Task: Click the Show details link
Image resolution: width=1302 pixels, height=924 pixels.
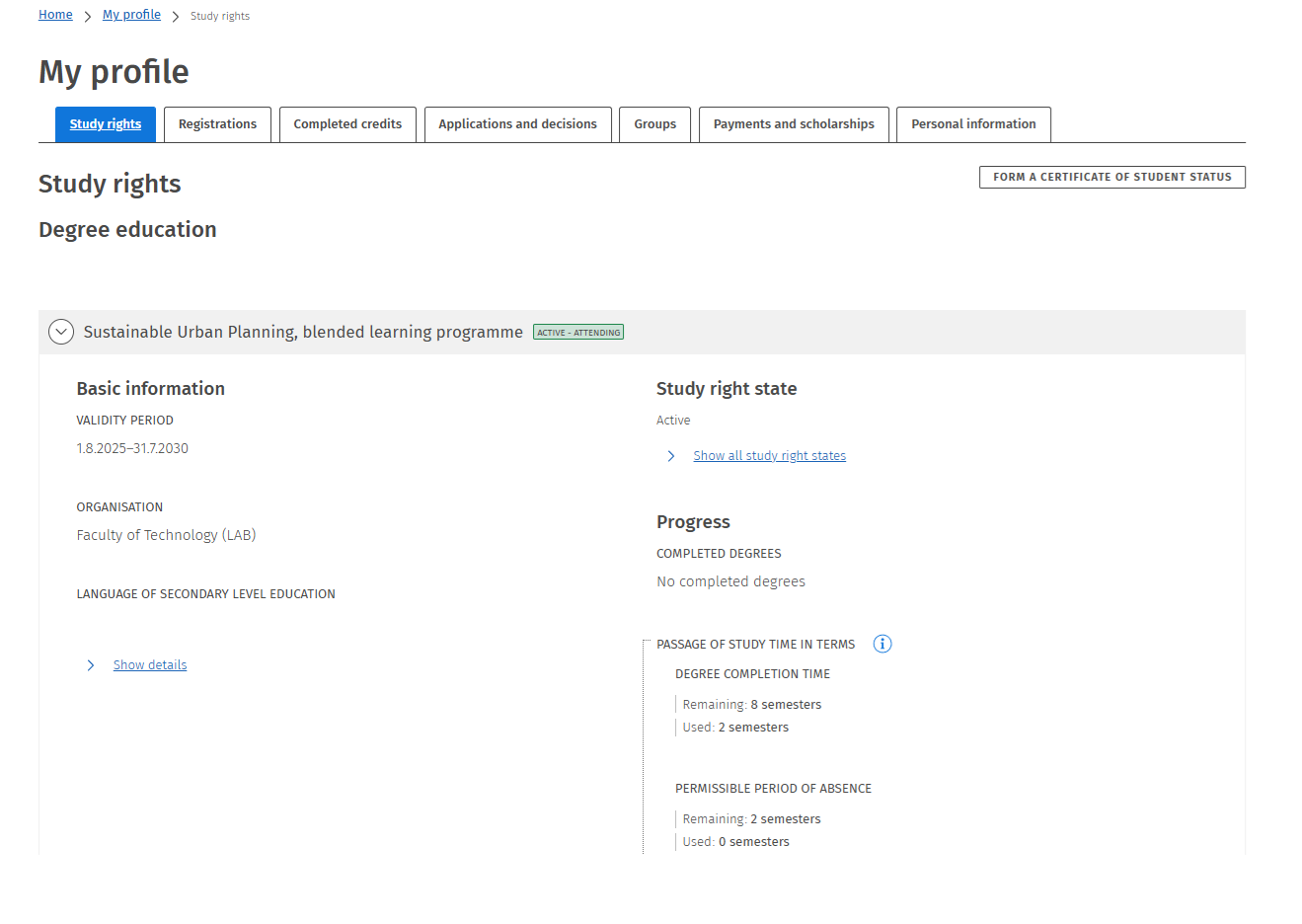Action: [150, 665]
